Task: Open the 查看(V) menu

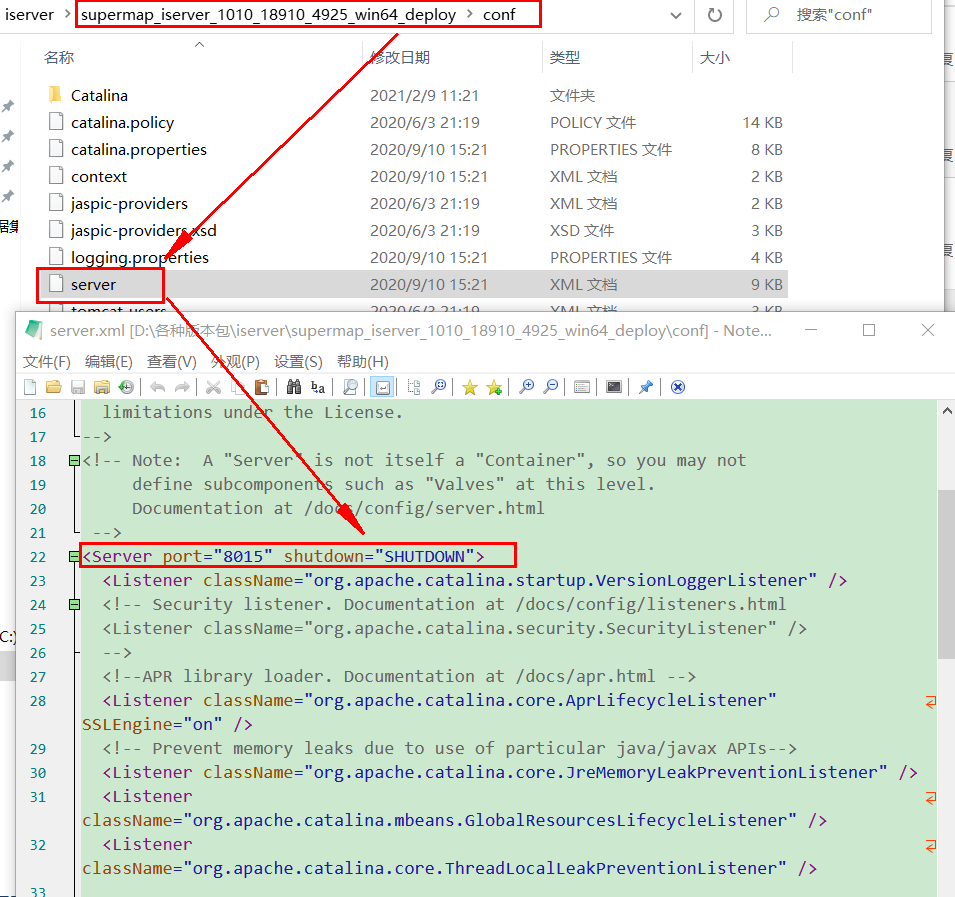Action: [x=172, y=362]
